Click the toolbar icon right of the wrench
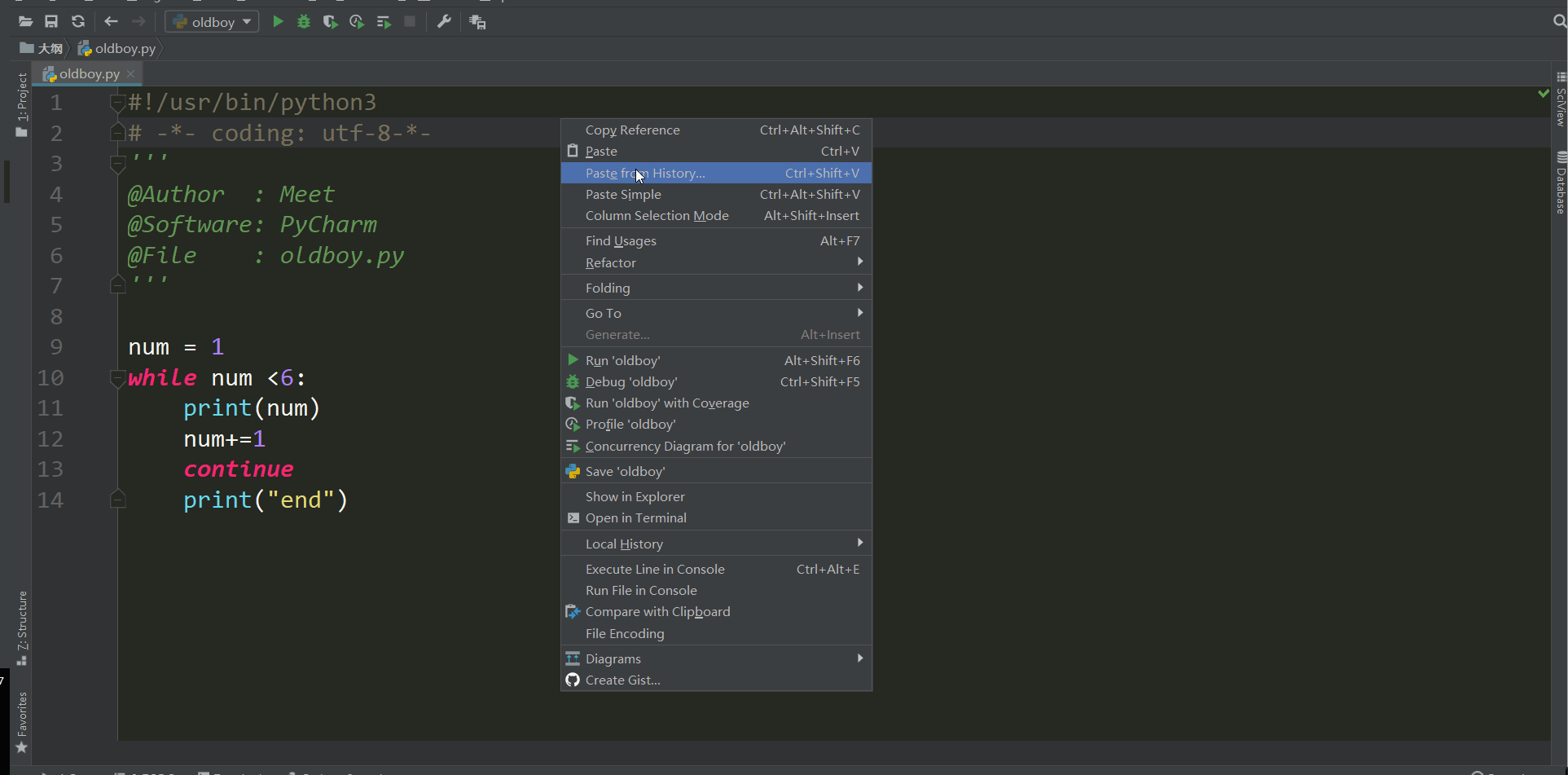The width and height of the screenshot is (1568, 775). [x=477, y=22]
